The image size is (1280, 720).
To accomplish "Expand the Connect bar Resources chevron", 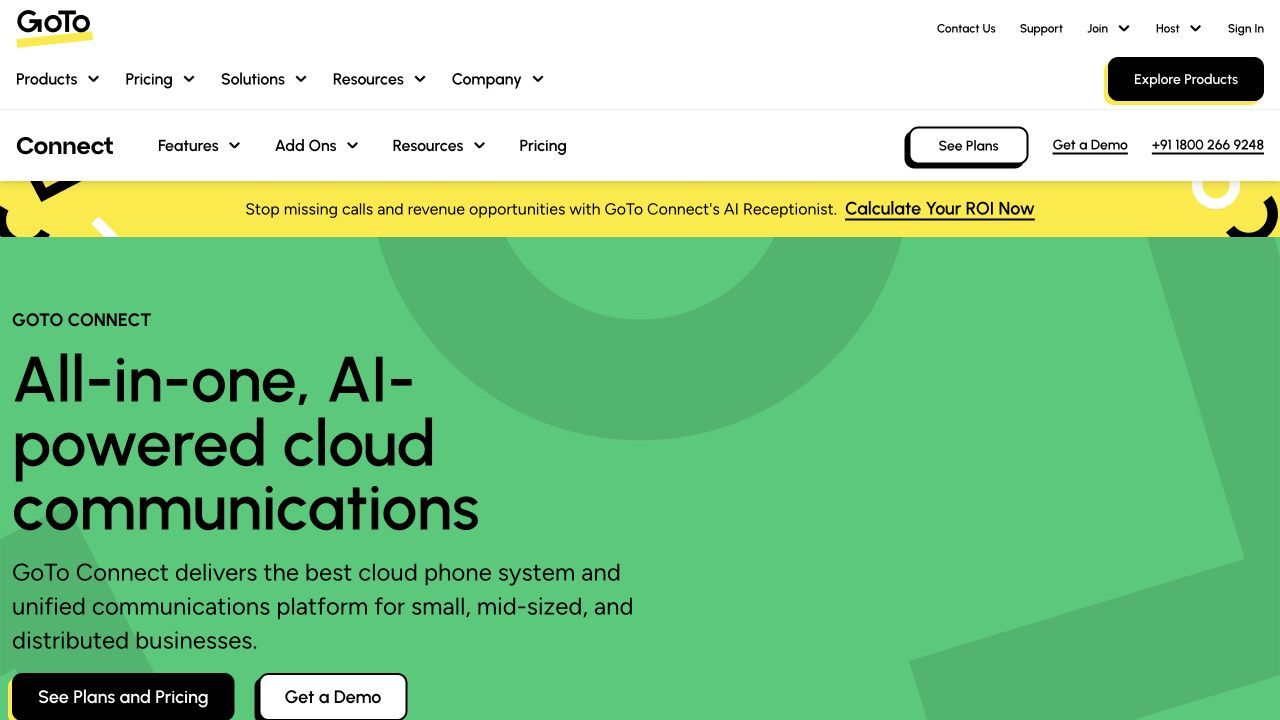I will (479, 146).
